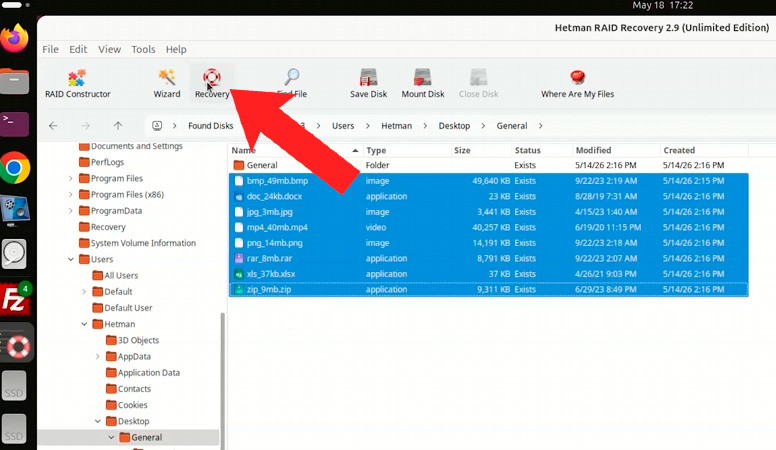Viewport: 776px width, 450px height.
Task: Click the computer root breadcrumb icon
Action: point(157,126)
